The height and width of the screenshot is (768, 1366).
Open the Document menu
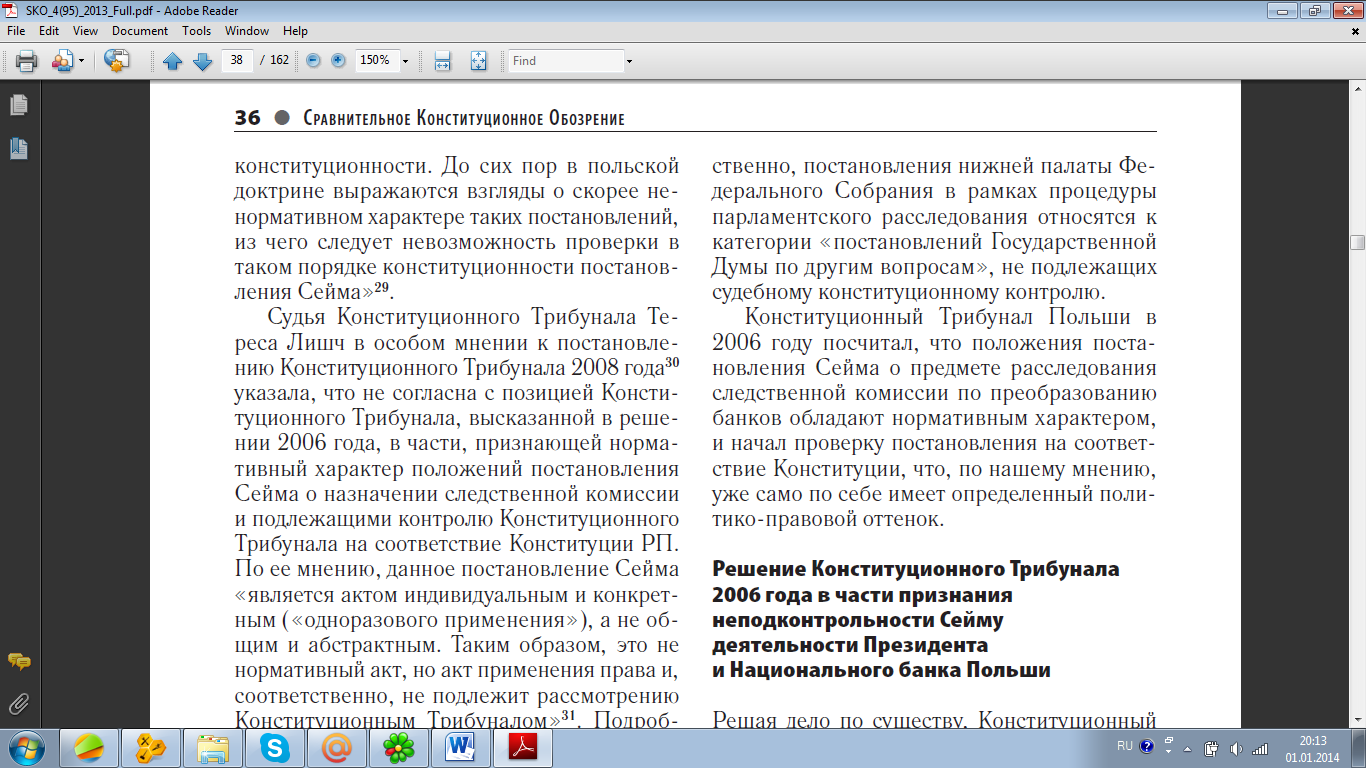pyautogui.click(x=140, y=31)
